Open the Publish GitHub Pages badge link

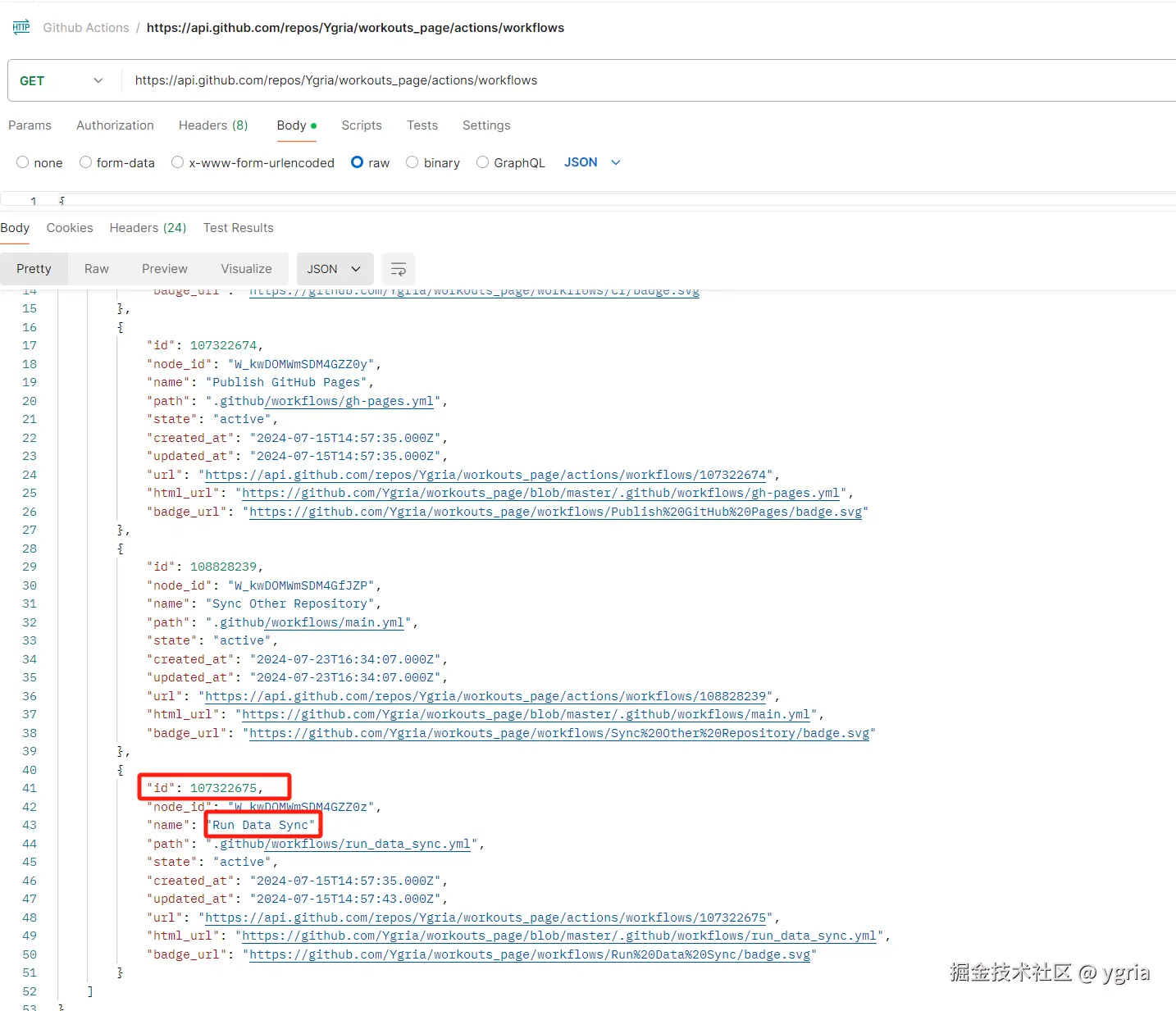[x=556, y=512]
